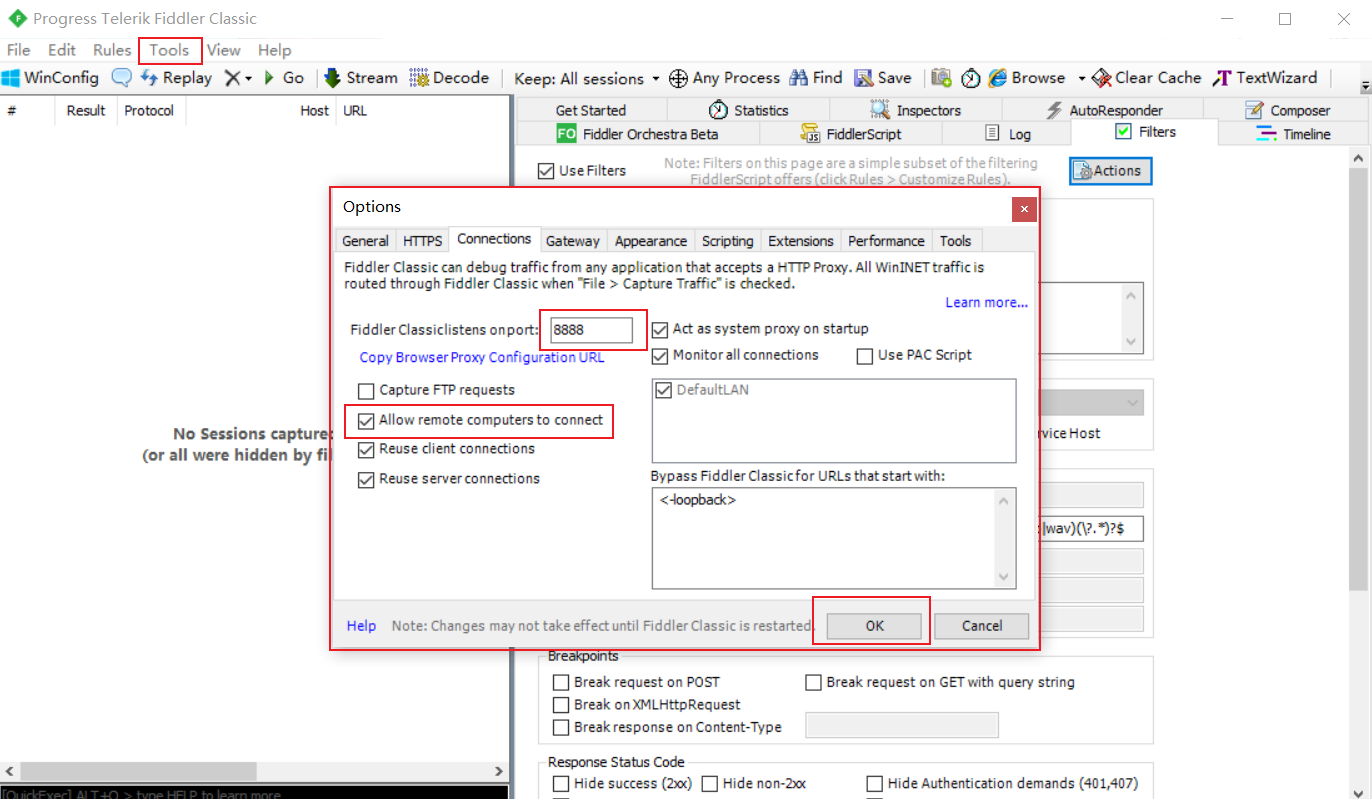The height and width of the screenshot is (799, 1372).
Task: Cancel the Options dialog
Action: [982, 626]
